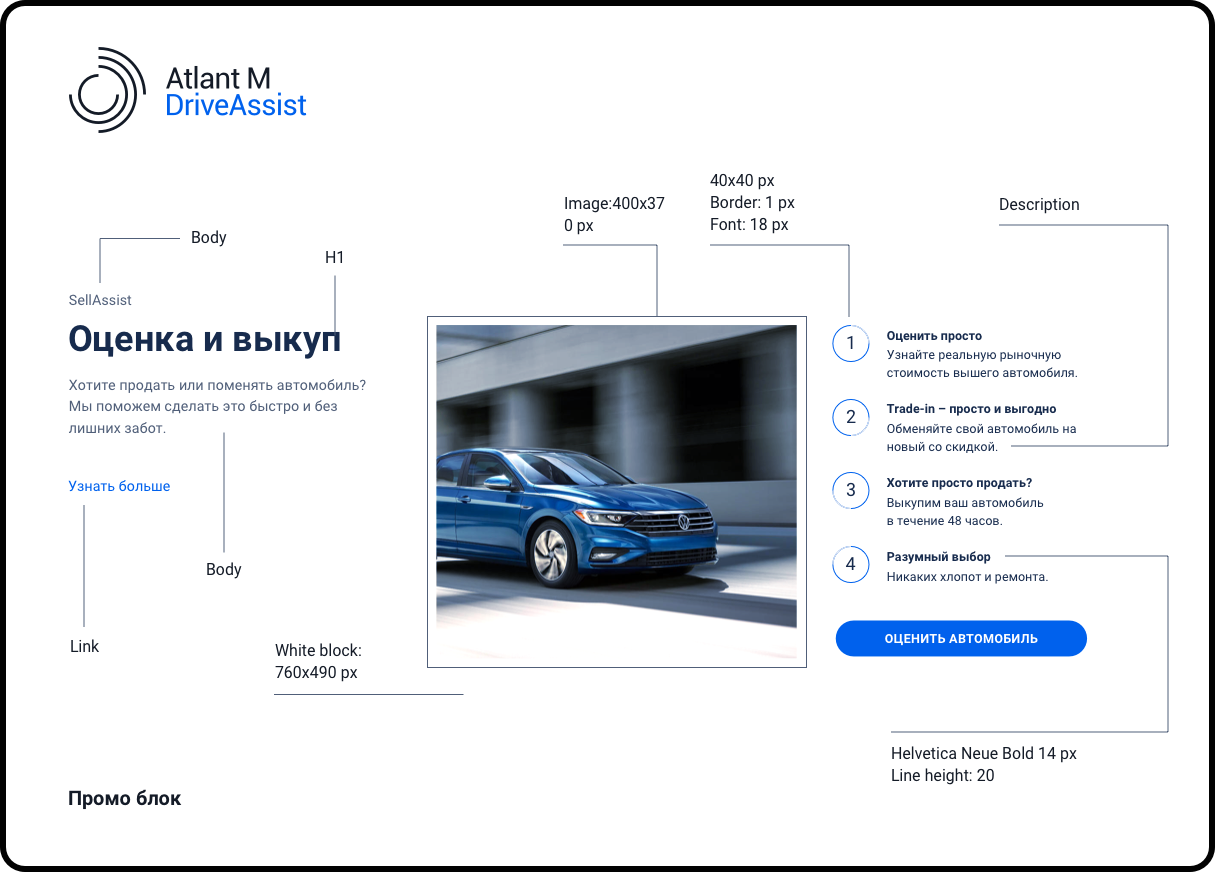Click the Trade-in – просто и выгодно title

click(x=971, y=409)
